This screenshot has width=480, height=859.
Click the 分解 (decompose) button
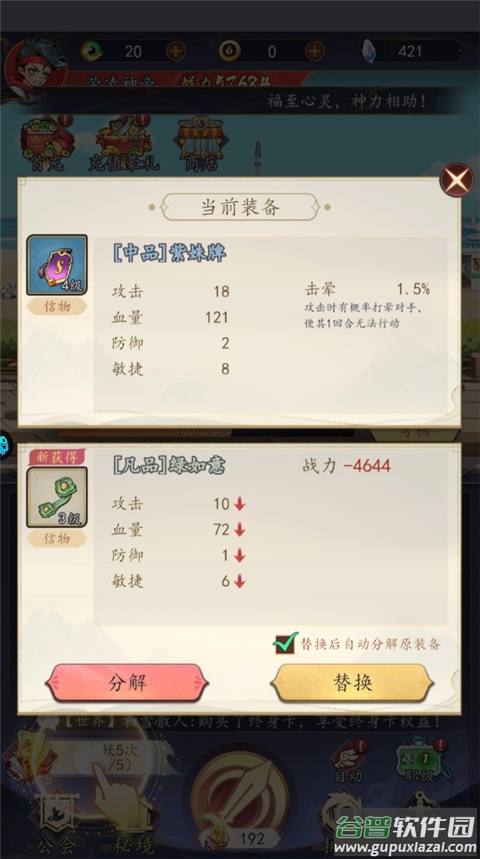[x=127, y=683]
